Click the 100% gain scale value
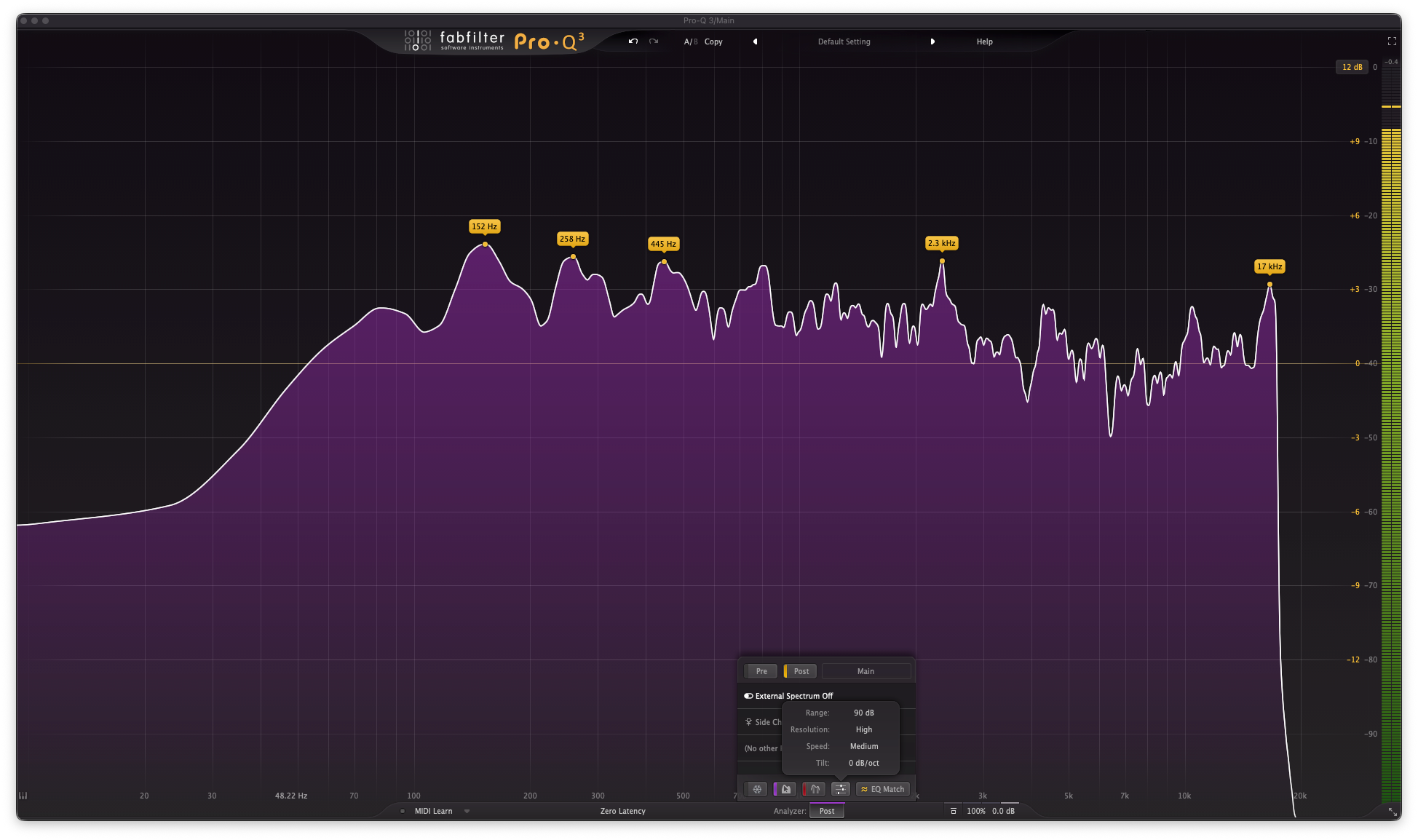 [x=976, y=811]
